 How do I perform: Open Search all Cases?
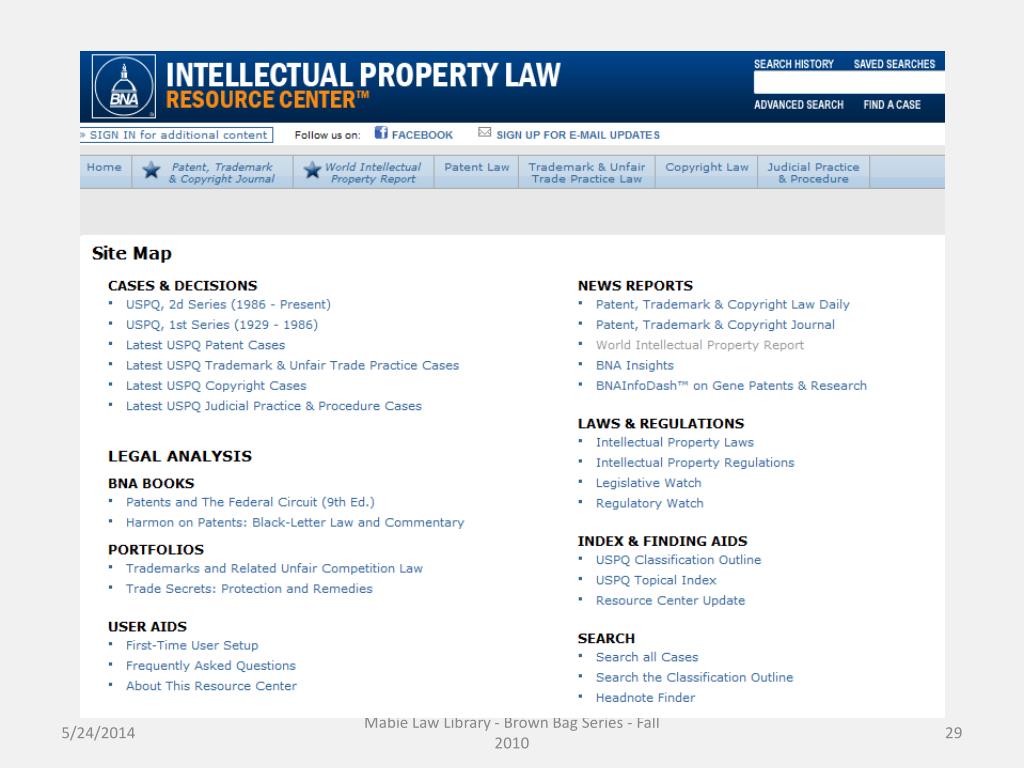(x=647, y=657)
